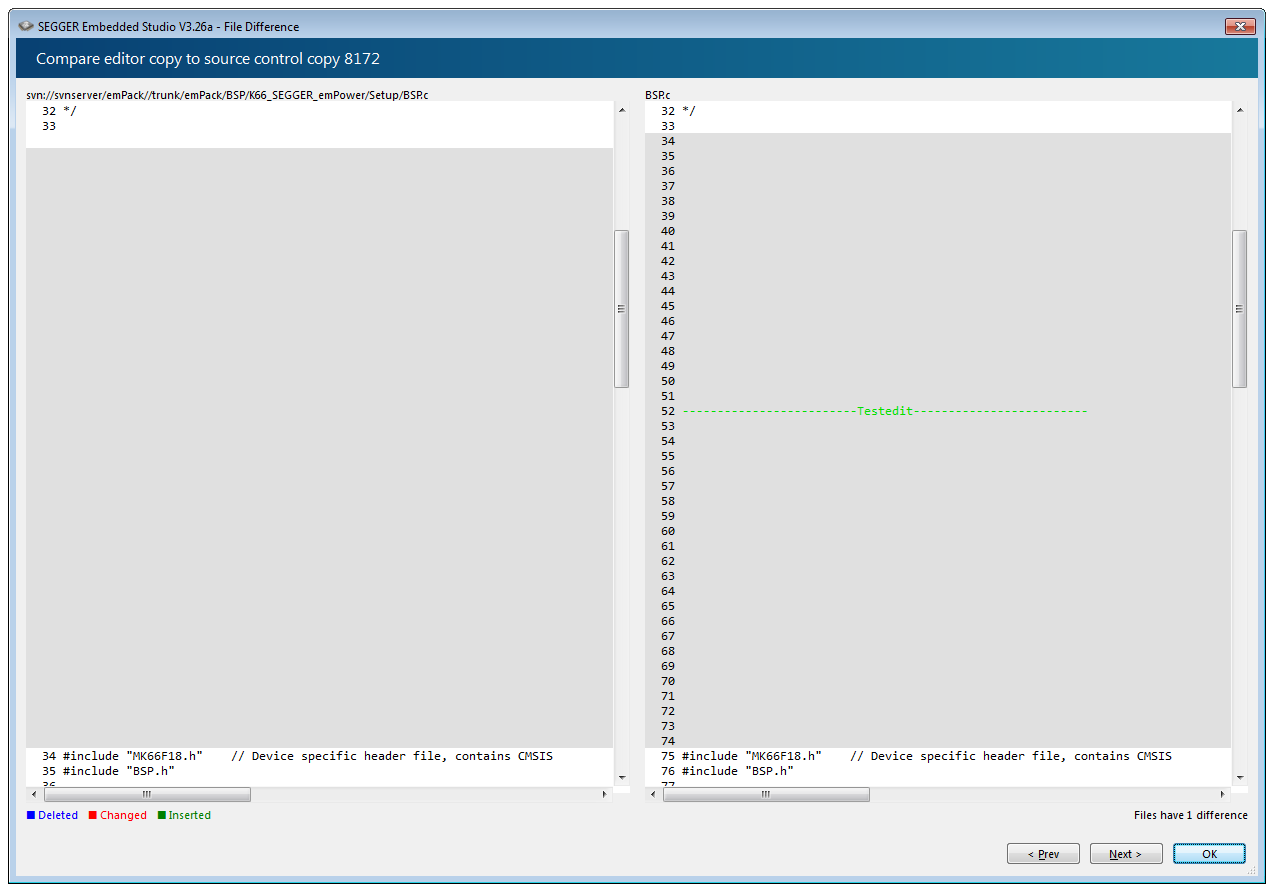Click right pane vertical scroll up arrow

coord(1240,111)
